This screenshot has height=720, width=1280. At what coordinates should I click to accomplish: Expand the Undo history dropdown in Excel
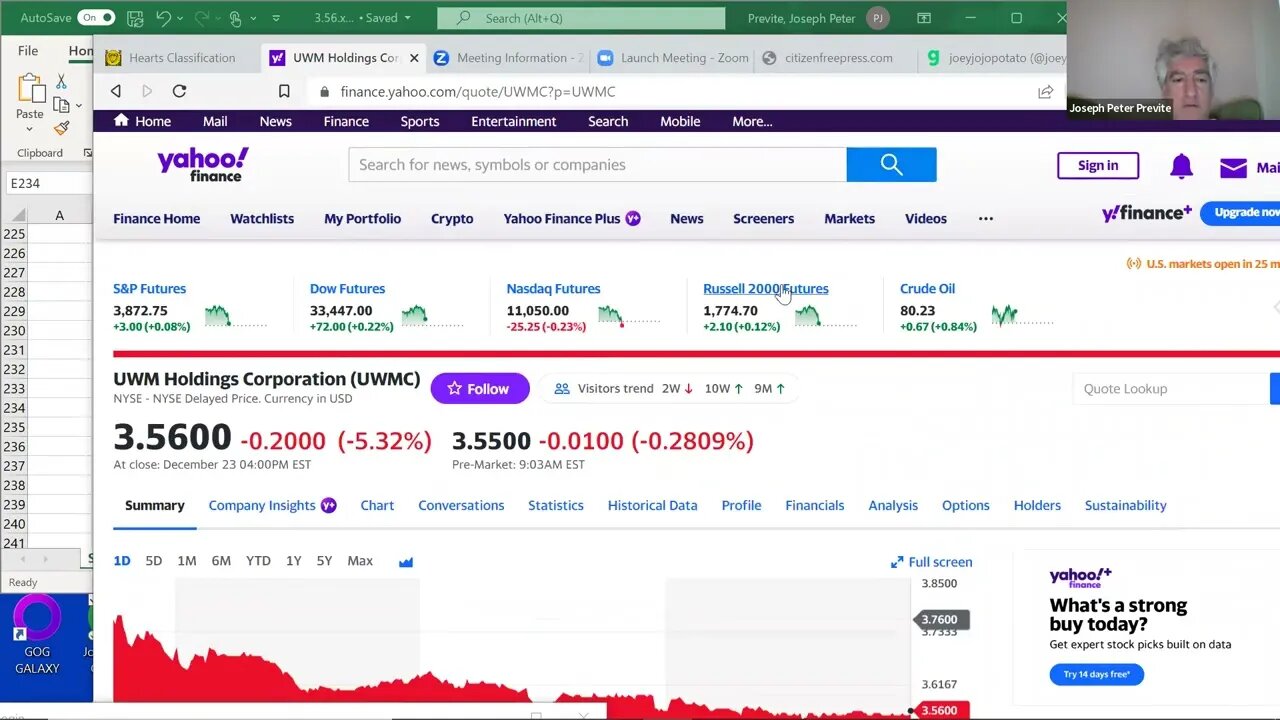tap(180, 18)
